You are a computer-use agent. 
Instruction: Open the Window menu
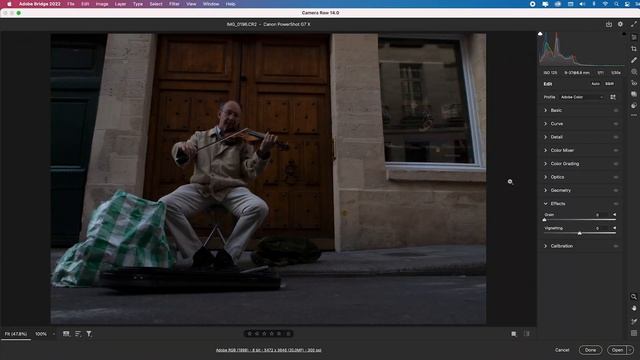pyautogui.click(x=211, y=4)
